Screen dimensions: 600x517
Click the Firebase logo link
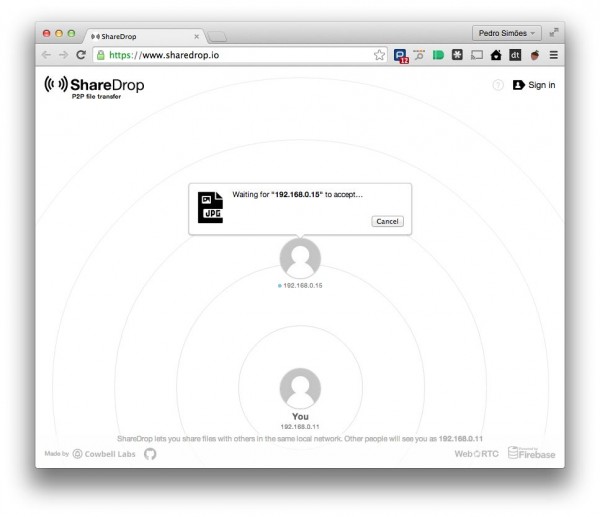coord(532,453)
